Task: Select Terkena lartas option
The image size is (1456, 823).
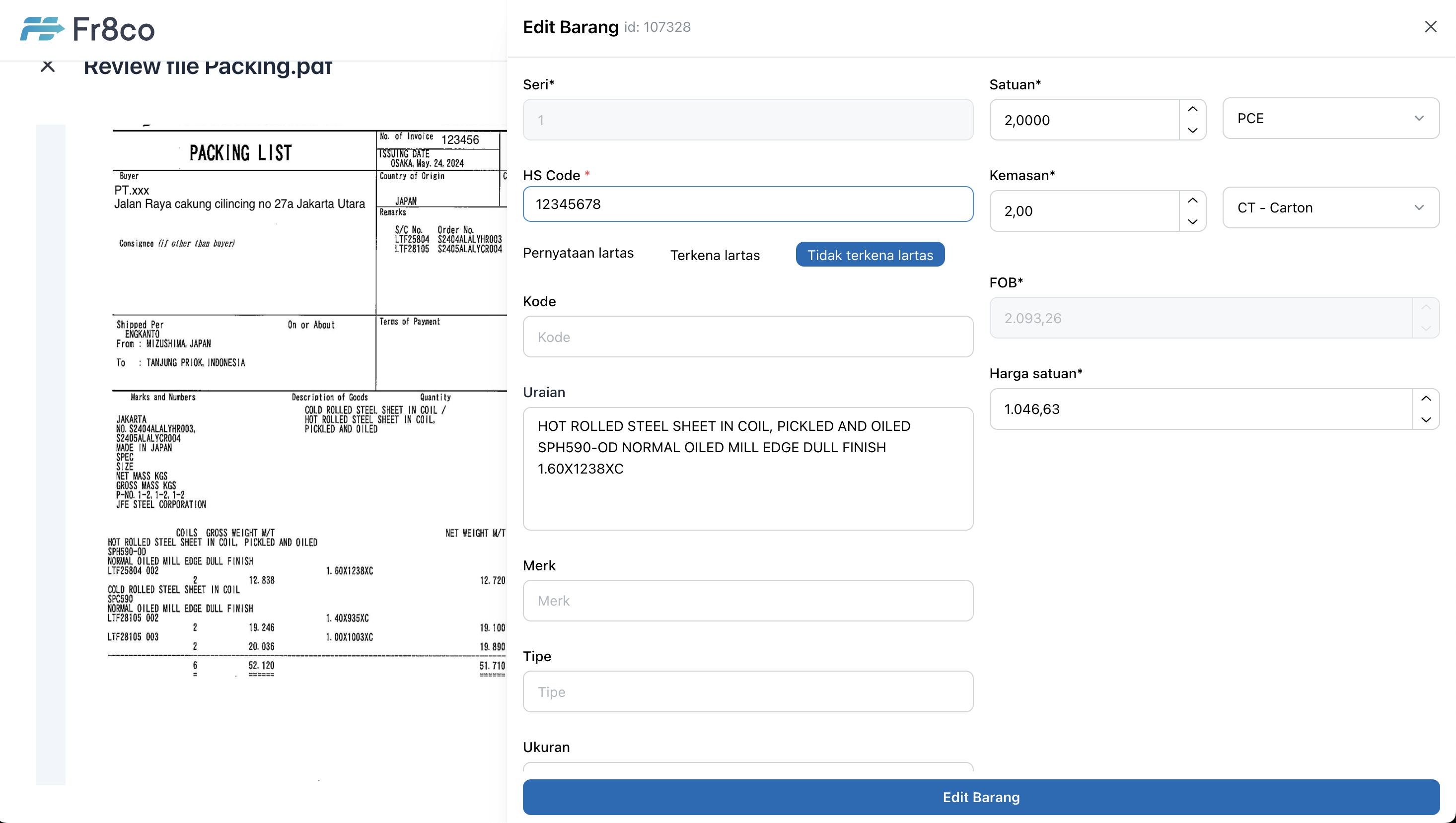Action: tap(715, 255)
